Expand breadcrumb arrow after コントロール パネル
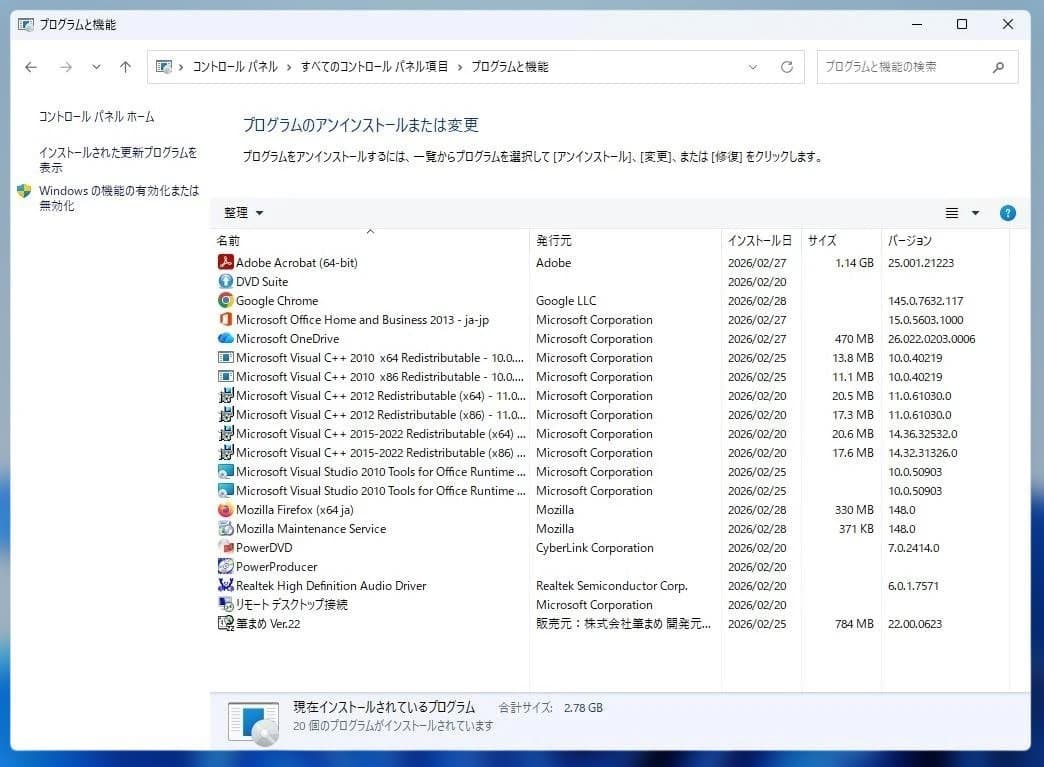Image resolution: width=1044 pixels, height=767 pixels. pyautogui.click(x=289, y=67)
